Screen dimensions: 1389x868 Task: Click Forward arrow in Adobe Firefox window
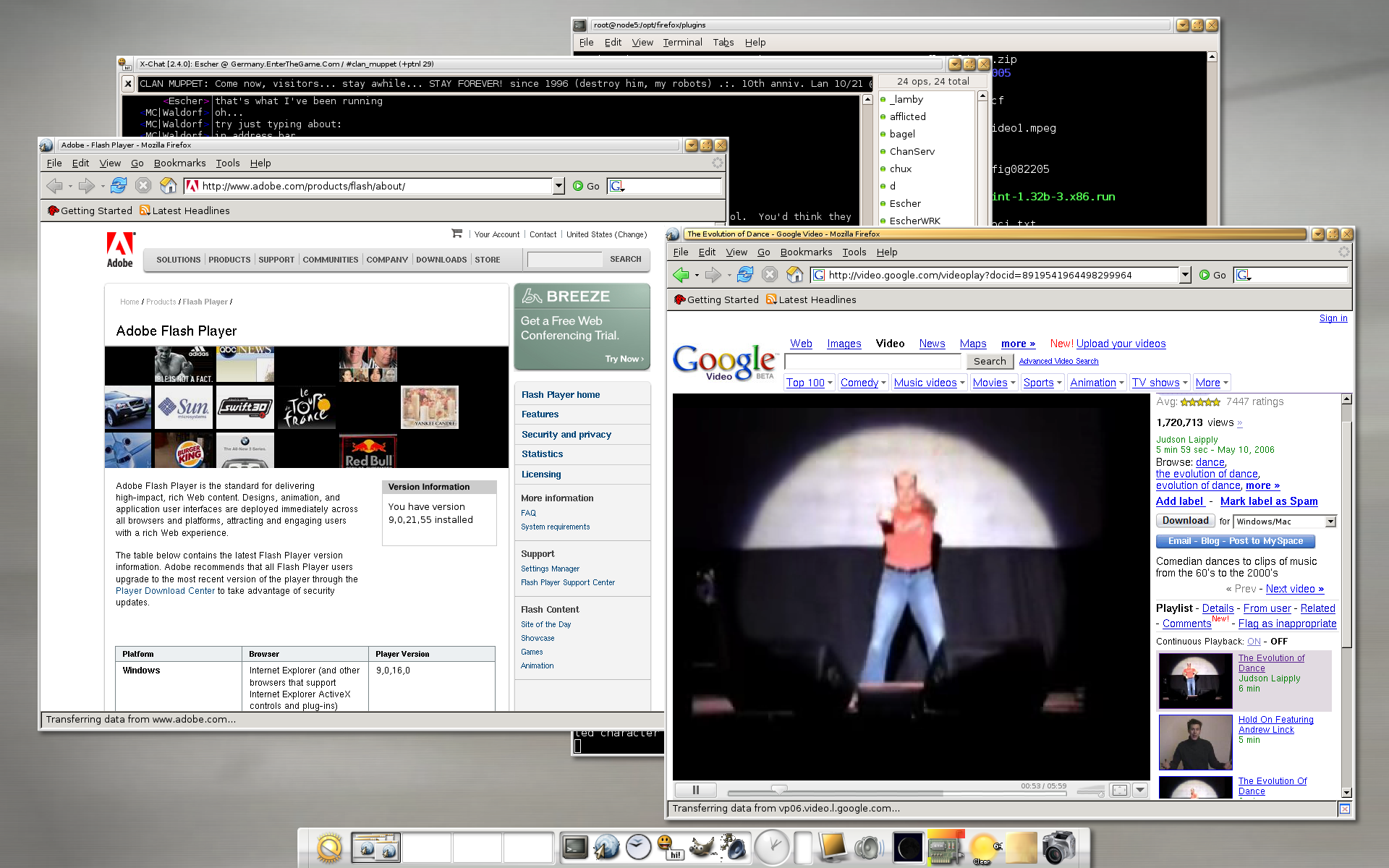pos(86,186)
